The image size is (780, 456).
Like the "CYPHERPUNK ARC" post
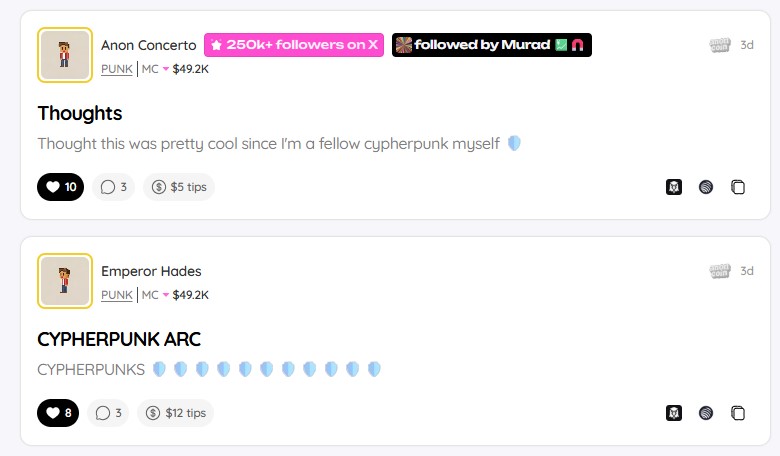pyautogui.click(x=58, y=412)
